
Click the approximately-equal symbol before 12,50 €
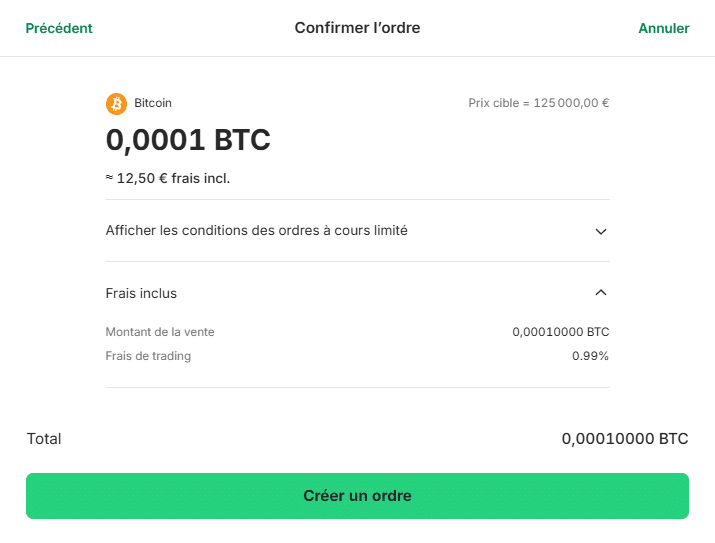(109, 177)
